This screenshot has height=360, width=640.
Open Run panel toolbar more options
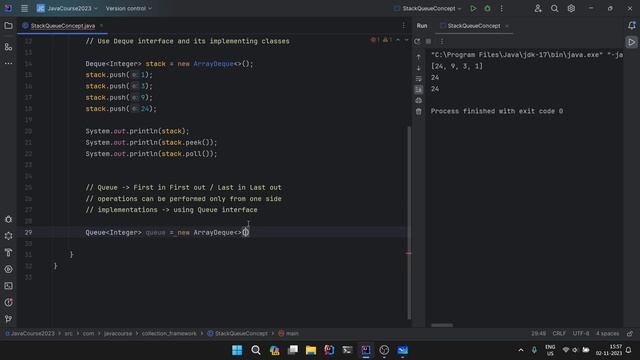[442, 41]
